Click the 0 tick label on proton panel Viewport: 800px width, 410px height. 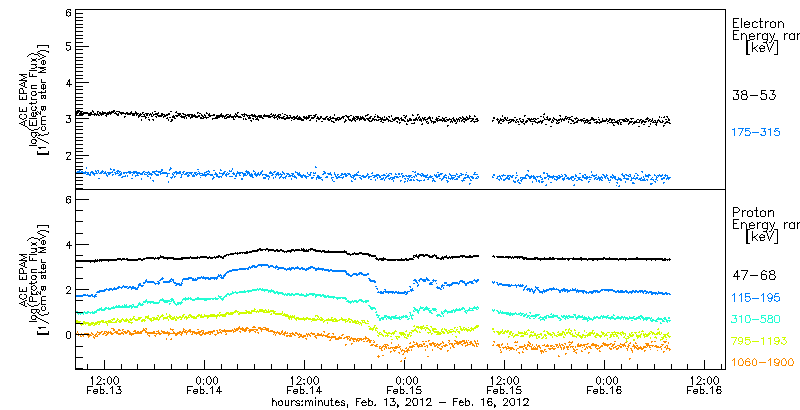66,336
